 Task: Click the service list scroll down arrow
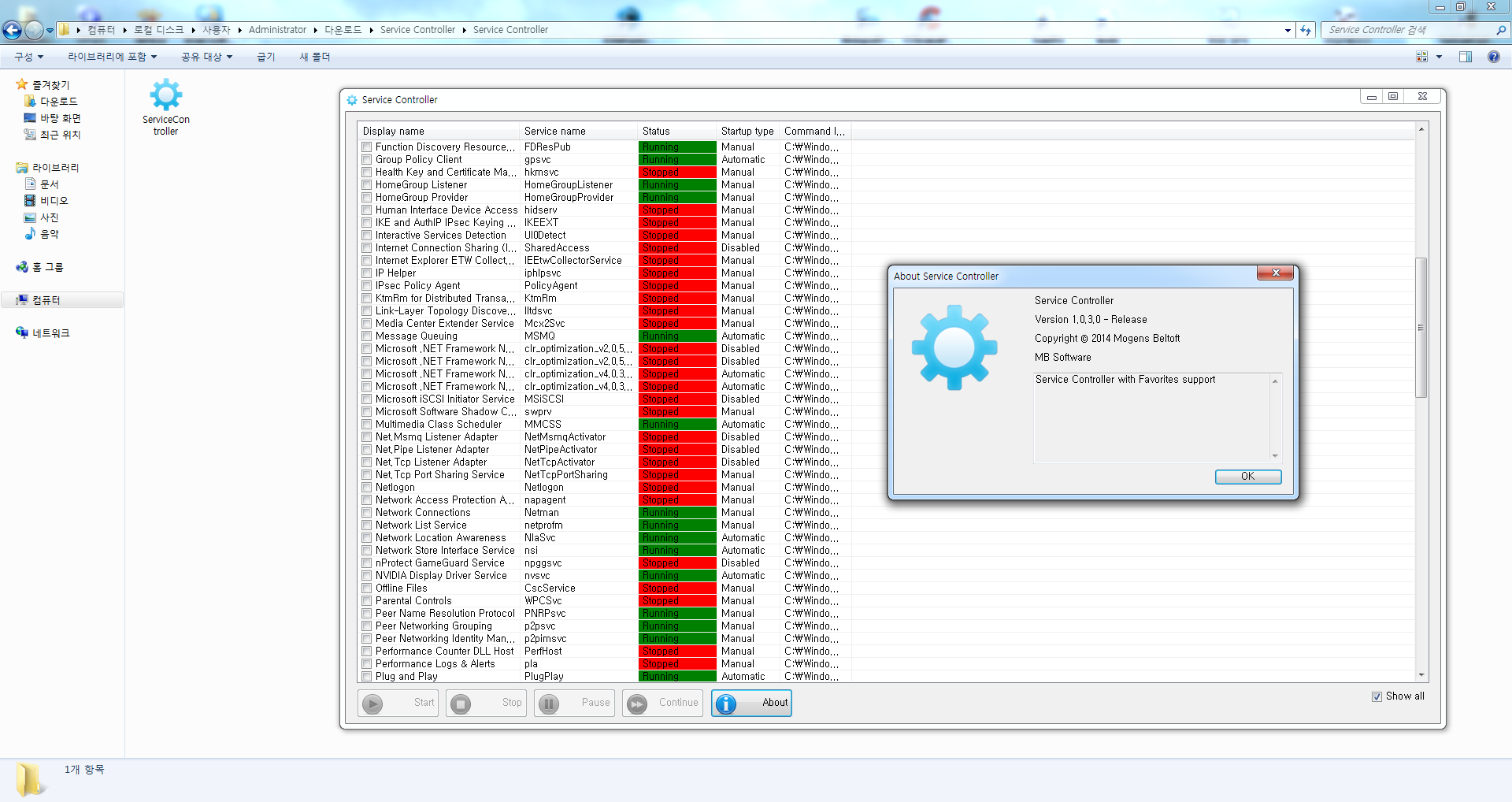click(1421, 675)
